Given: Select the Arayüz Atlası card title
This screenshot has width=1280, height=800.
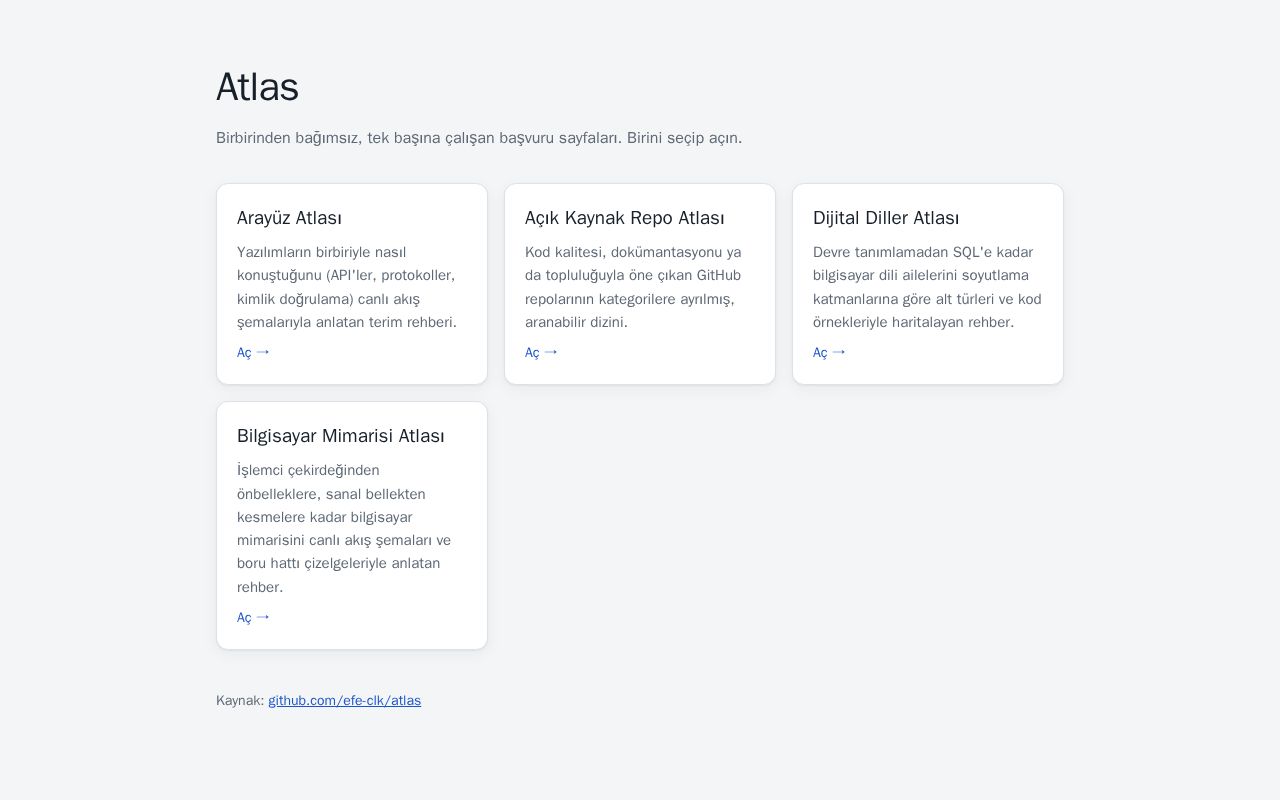Looking at the screenshot, I should [289, 218].
